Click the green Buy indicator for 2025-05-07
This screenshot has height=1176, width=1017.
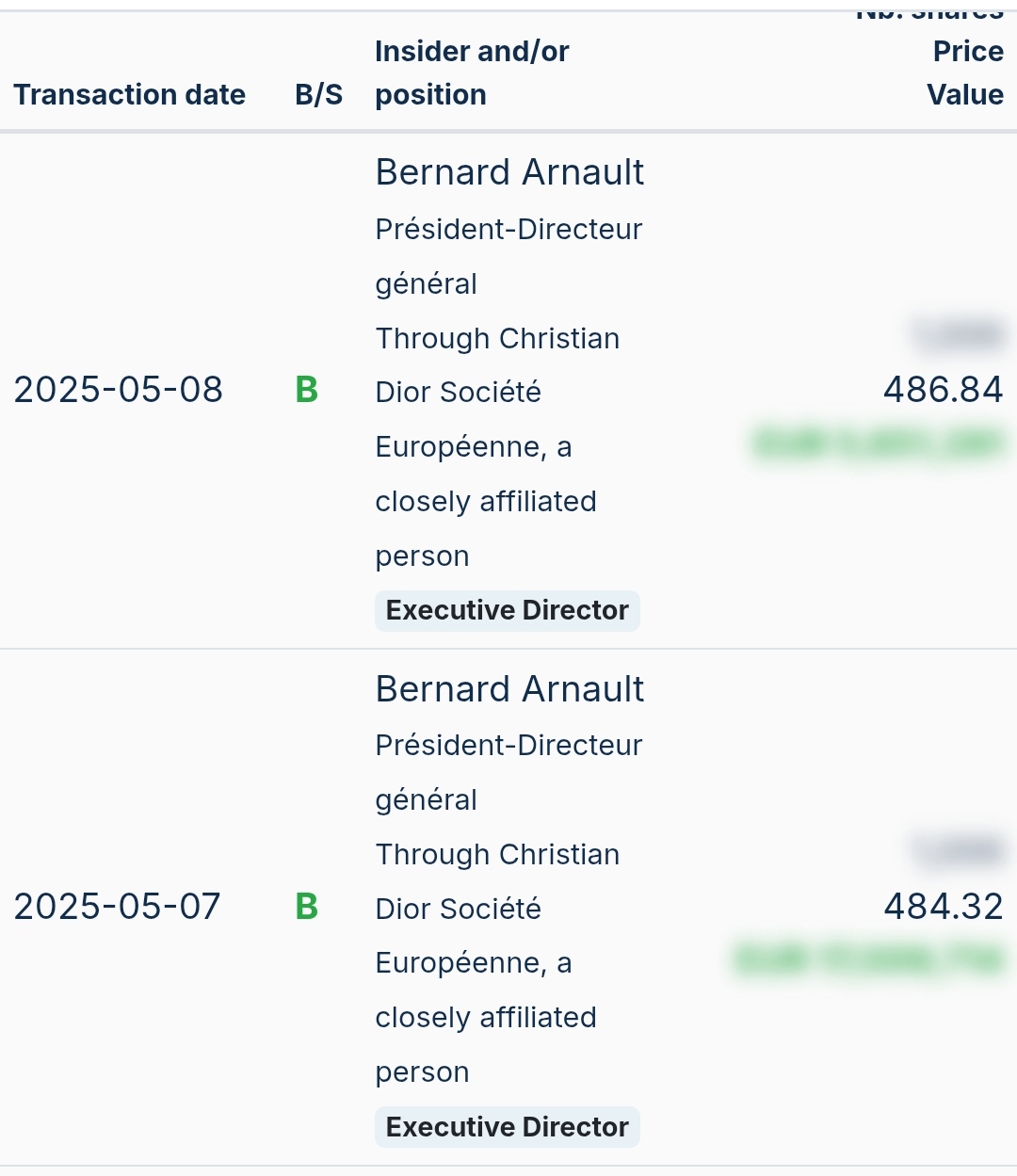pos(306,907)
